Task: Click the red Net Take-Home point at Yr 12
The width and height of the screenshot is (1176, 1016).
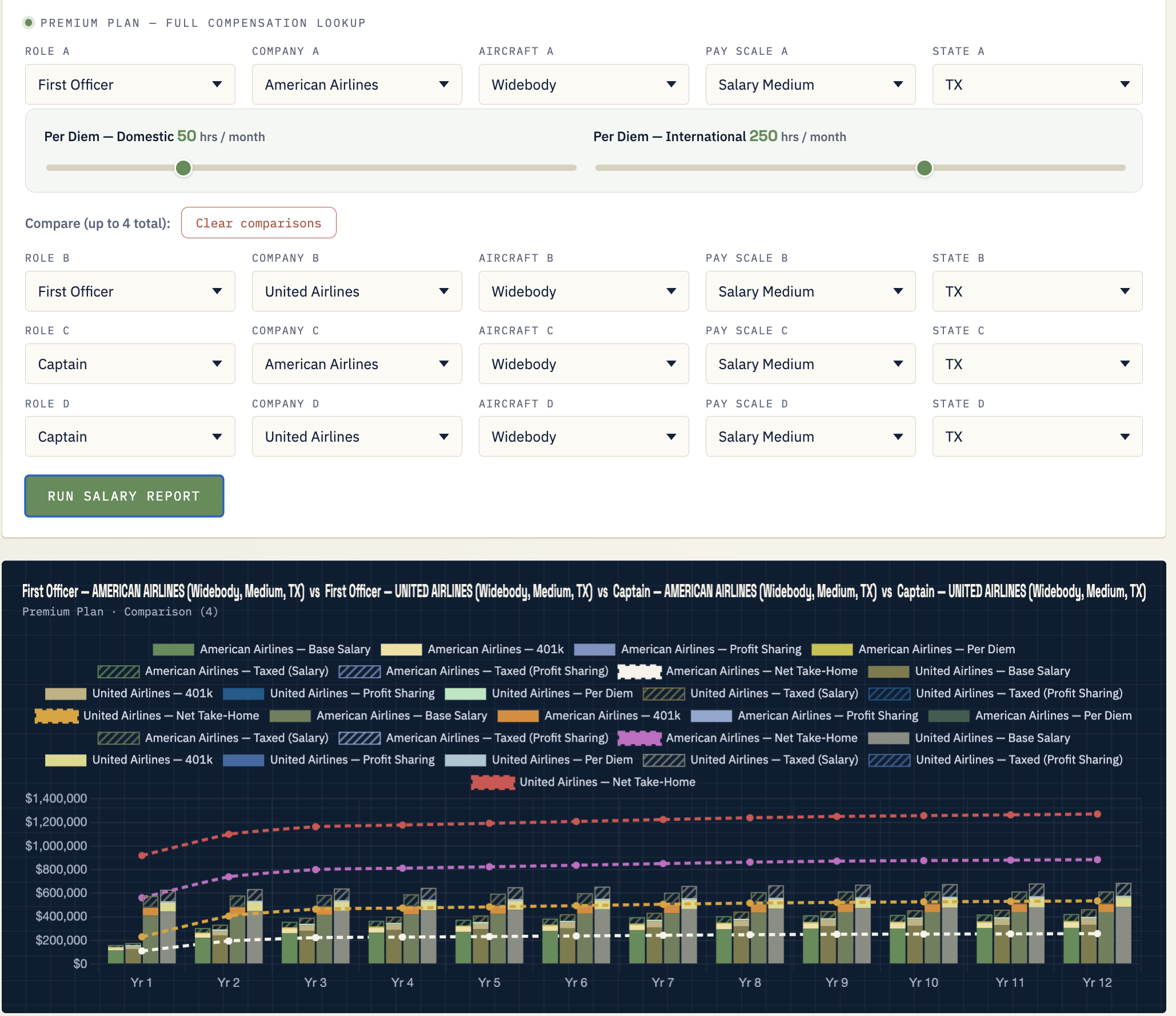Action: pos(1097,814)
